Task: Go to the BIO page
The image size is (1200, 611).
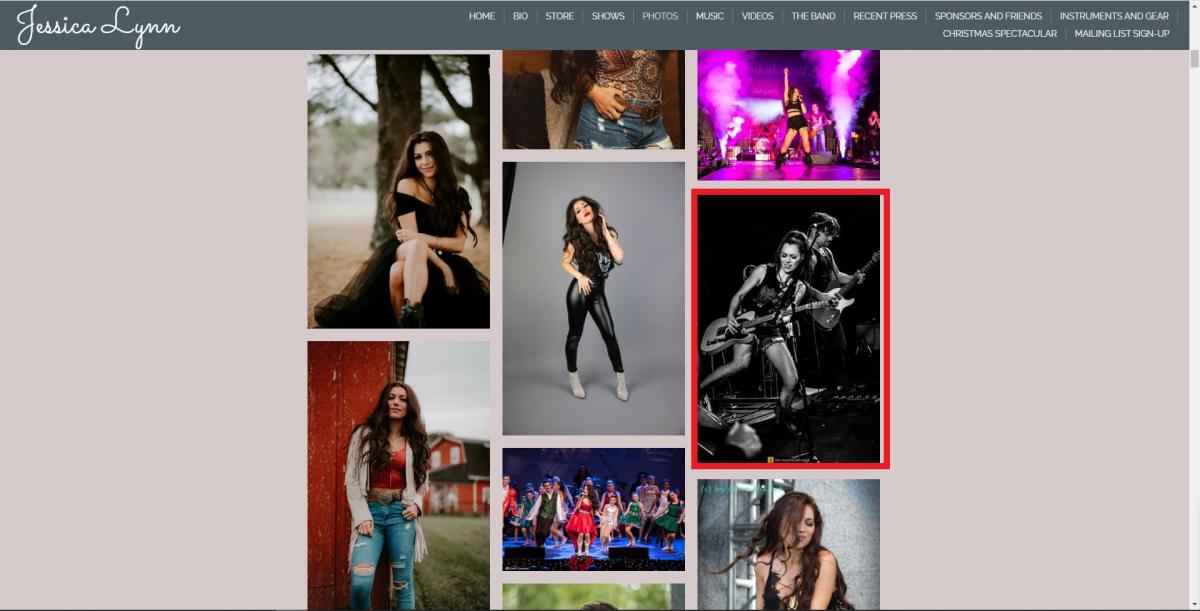Action: coord(520,16)
